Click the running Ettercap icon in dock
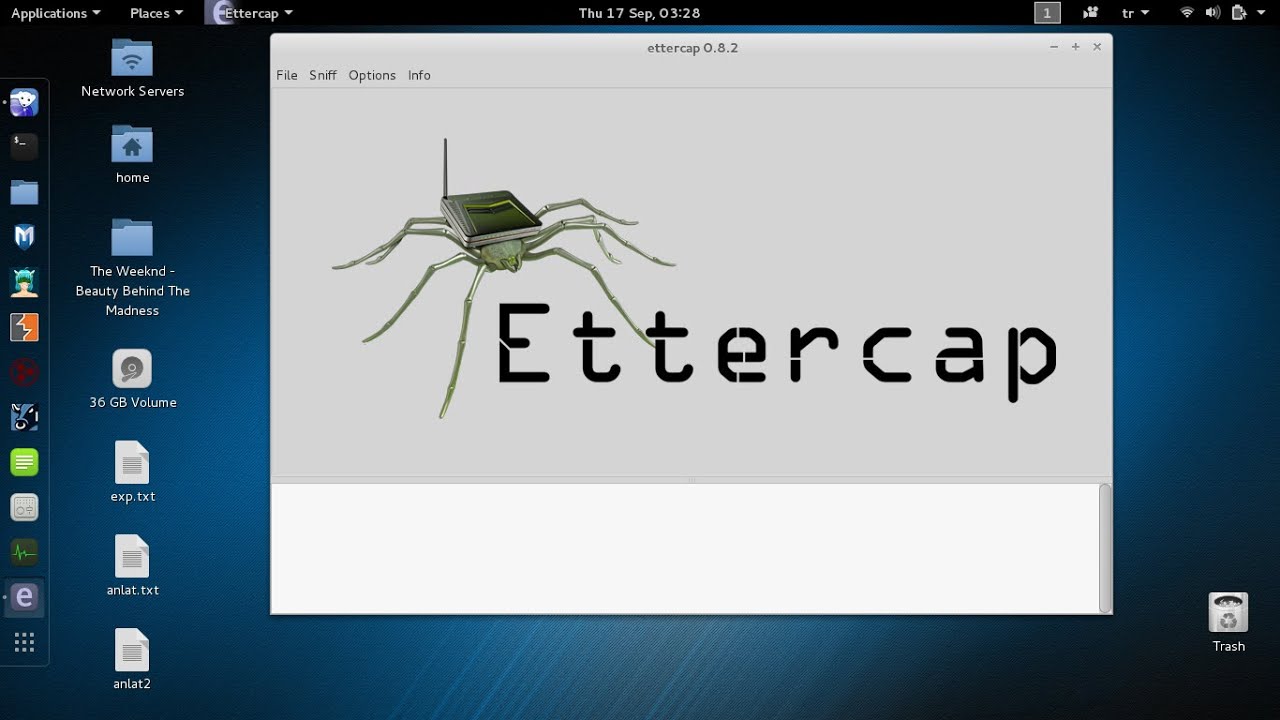Screen dimensions: 1280x720 [x=24, y=597]
